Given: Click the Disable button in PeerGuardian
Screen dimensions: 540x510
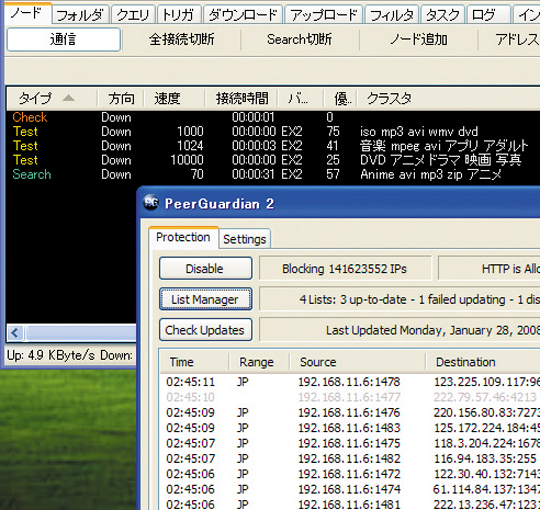Looking at the screenshot, I should click(205, 268).
